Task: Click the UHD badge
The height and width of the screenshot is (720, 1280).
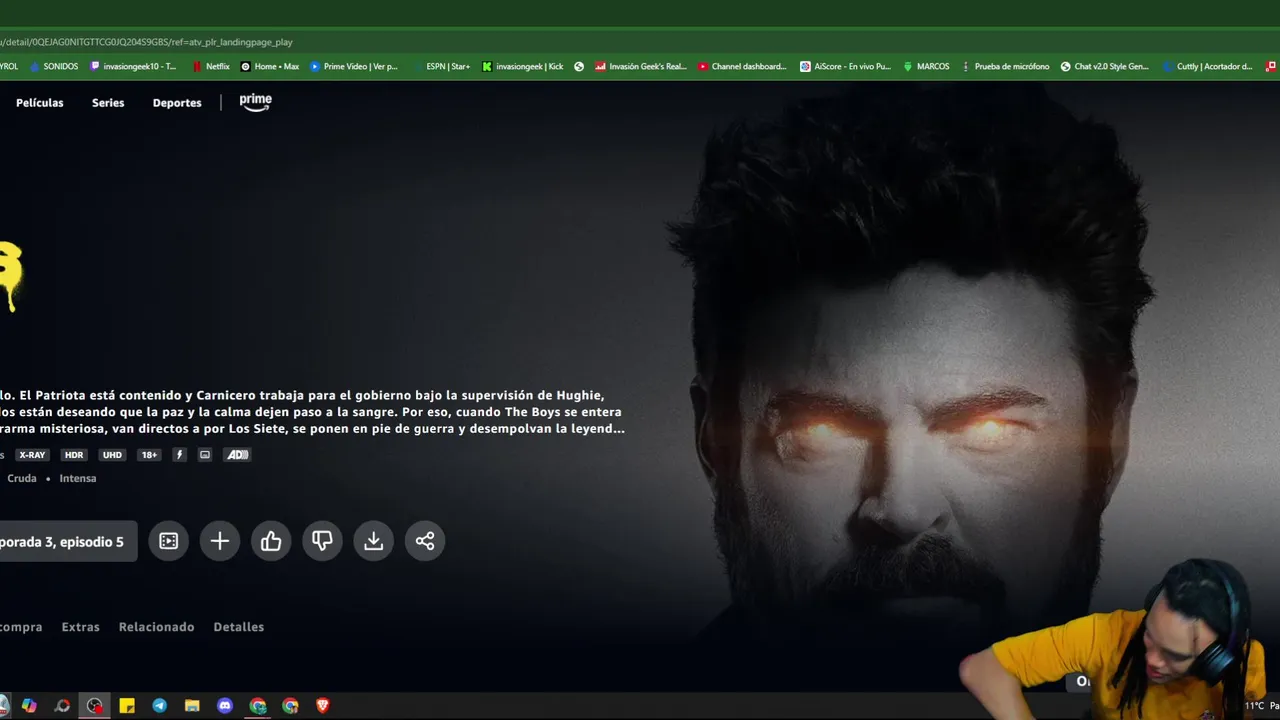Action: [x=112, y=455]
